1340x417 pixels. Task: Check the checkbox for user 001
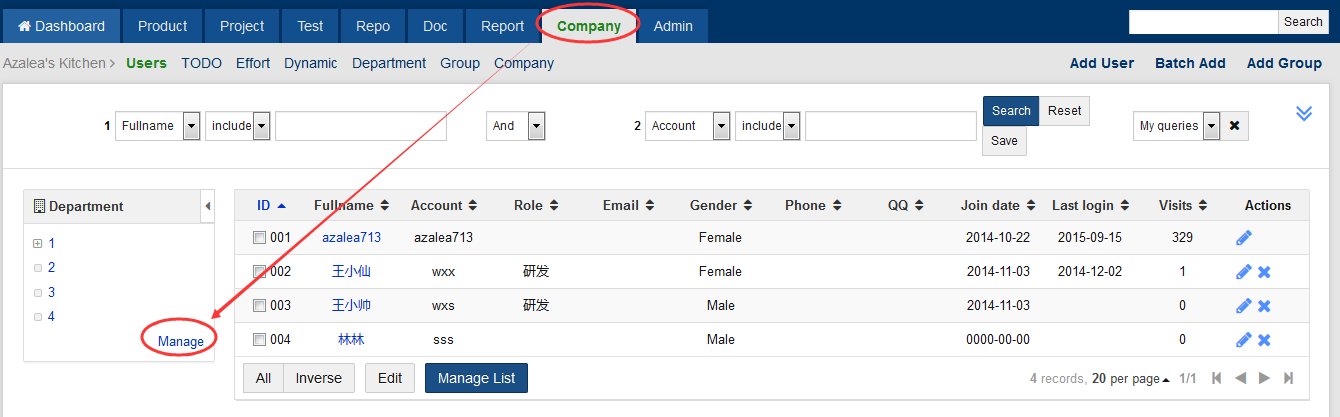pyautogui.click(x=259, y=238)
